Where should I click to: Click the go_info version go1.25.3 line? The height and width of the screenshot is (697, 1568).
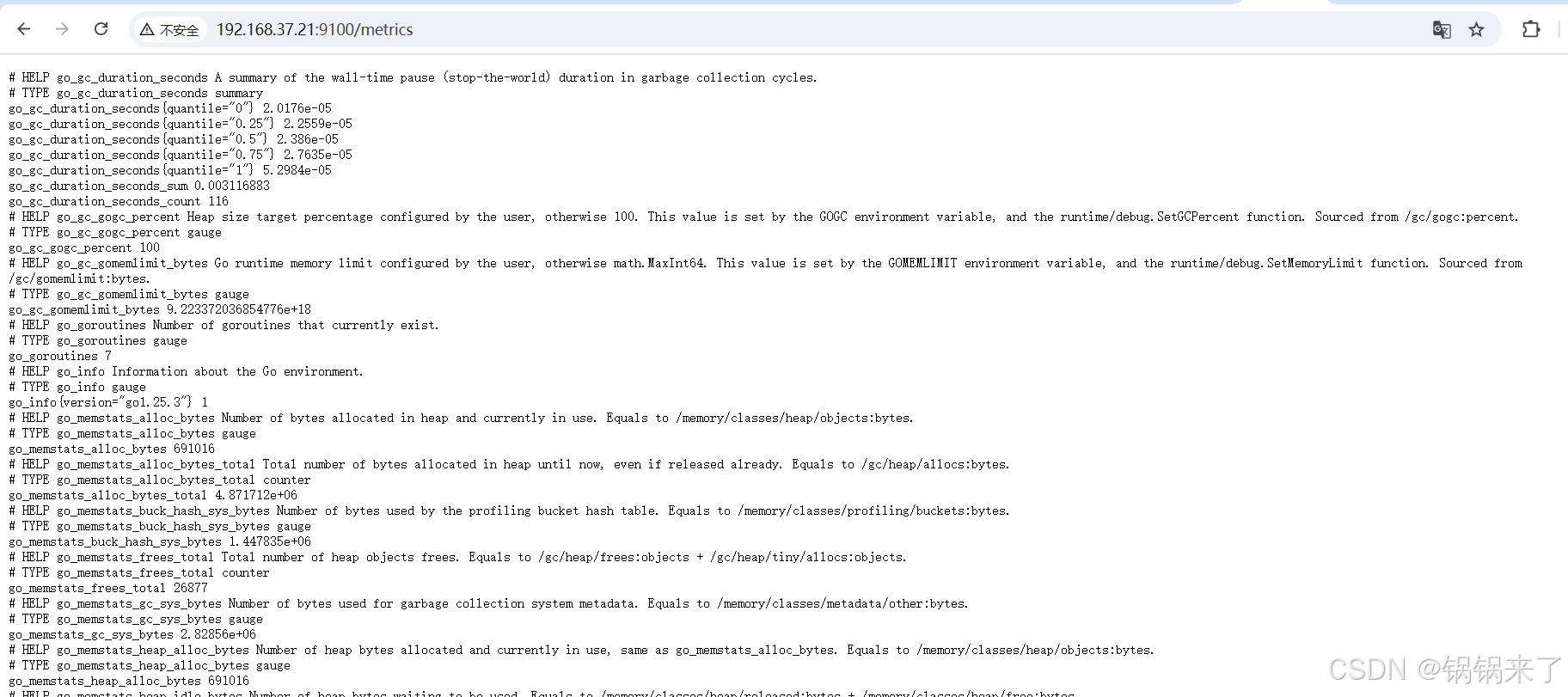pyautogui.click(x=108, y=402)
